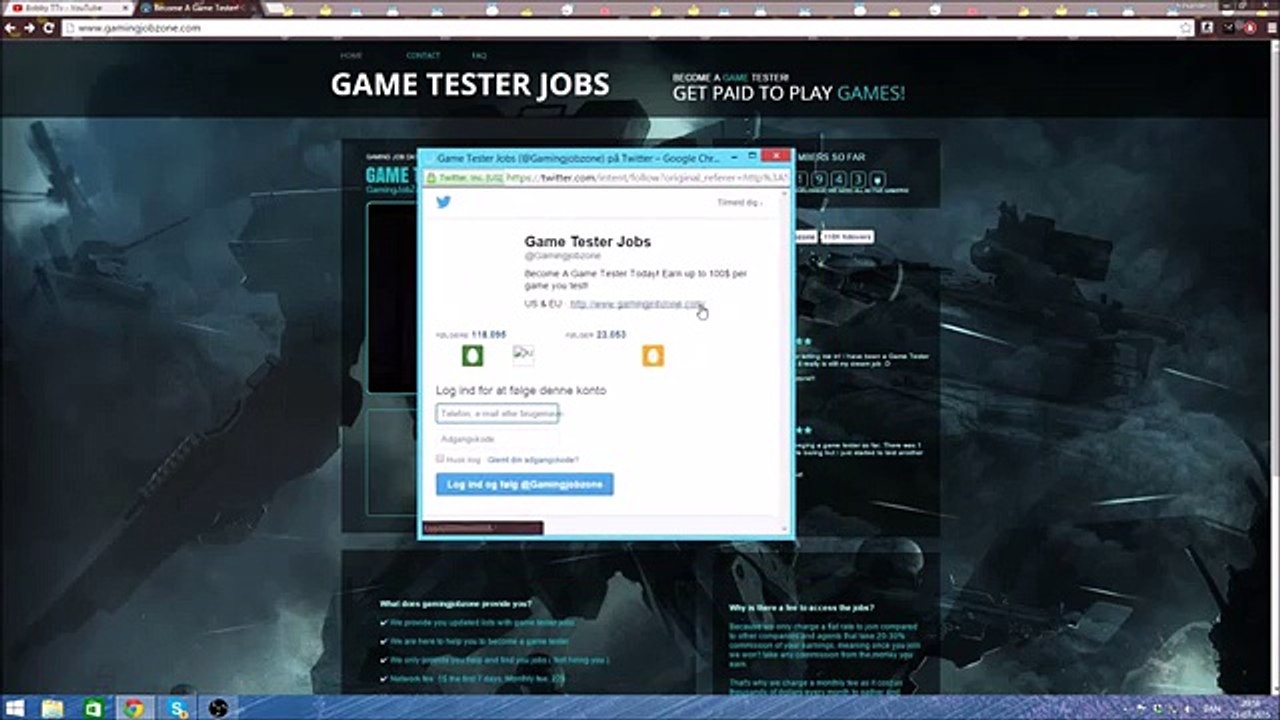Open the 'Tilmeld dig' sign-up link

(739, 203)
